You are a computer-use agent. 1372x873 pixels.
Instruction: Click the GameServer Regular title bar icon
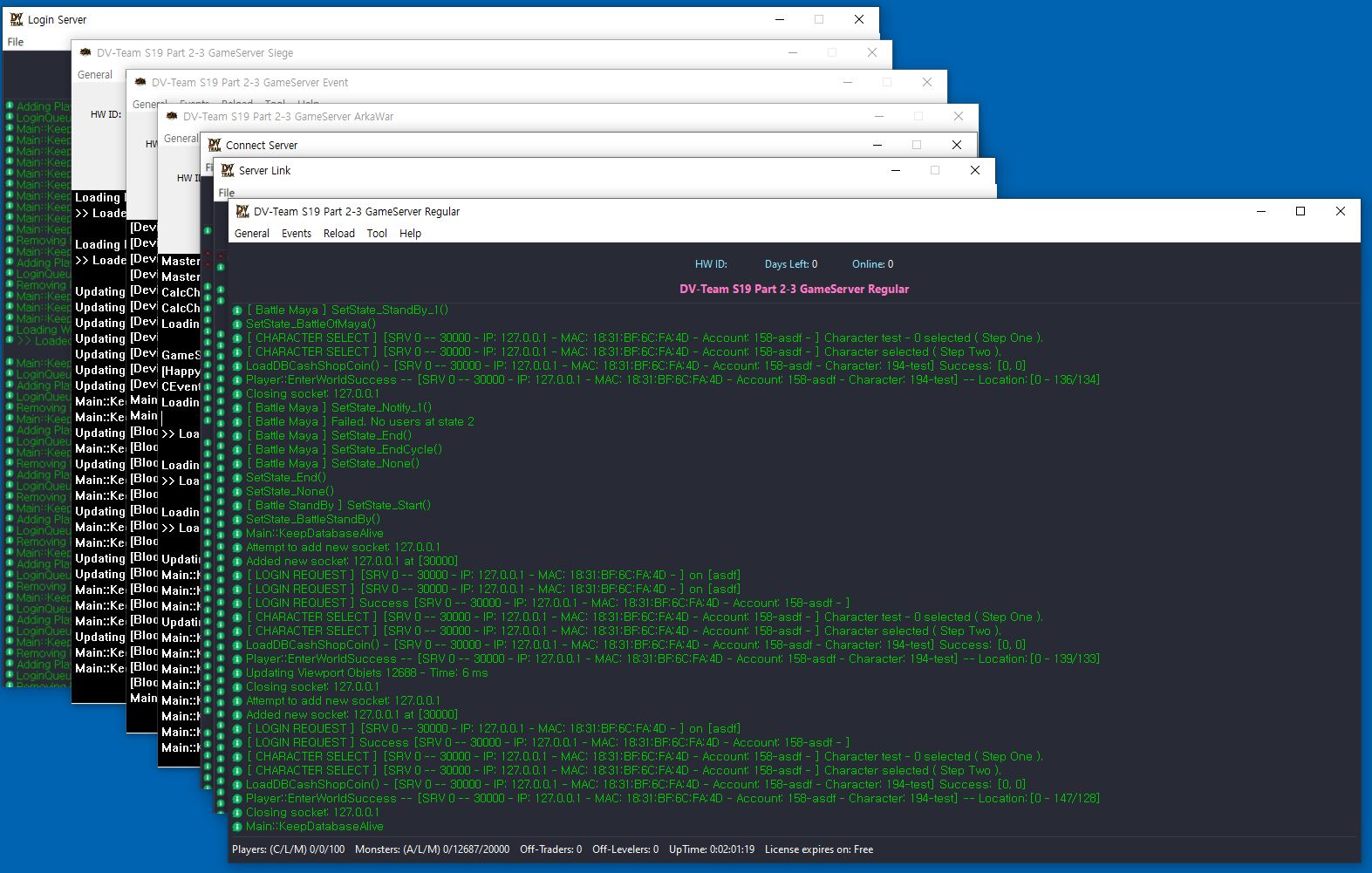pyautogui.click(x=242, y=211)
